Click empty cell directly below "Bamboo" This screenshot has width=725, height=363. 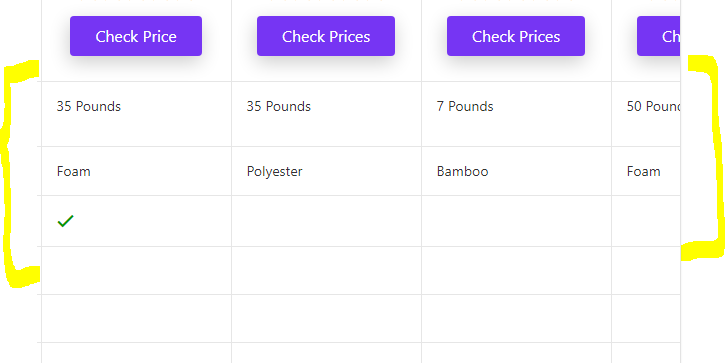click(516, 221)
